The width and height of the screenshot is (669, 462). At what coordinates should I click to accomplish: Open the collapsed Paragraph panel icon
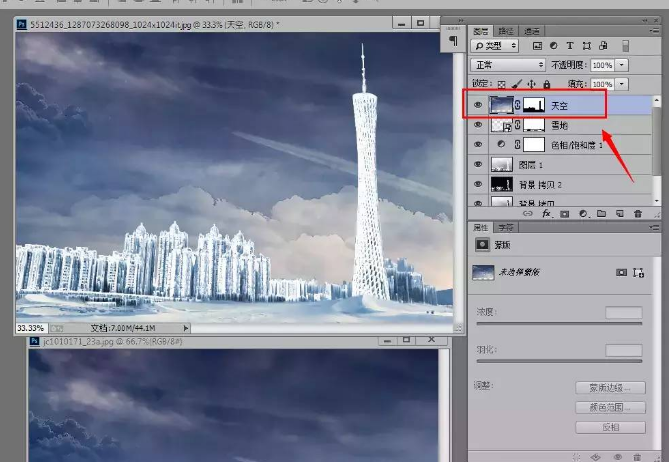[x=453, y=41]
